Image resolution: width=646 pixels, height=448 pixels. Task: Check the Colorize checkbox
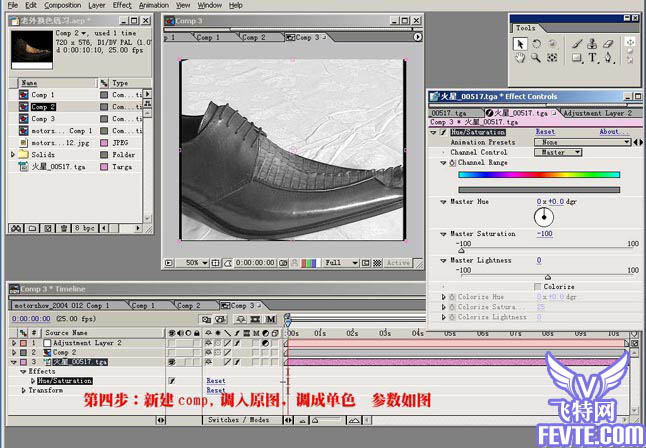[538, 286]
